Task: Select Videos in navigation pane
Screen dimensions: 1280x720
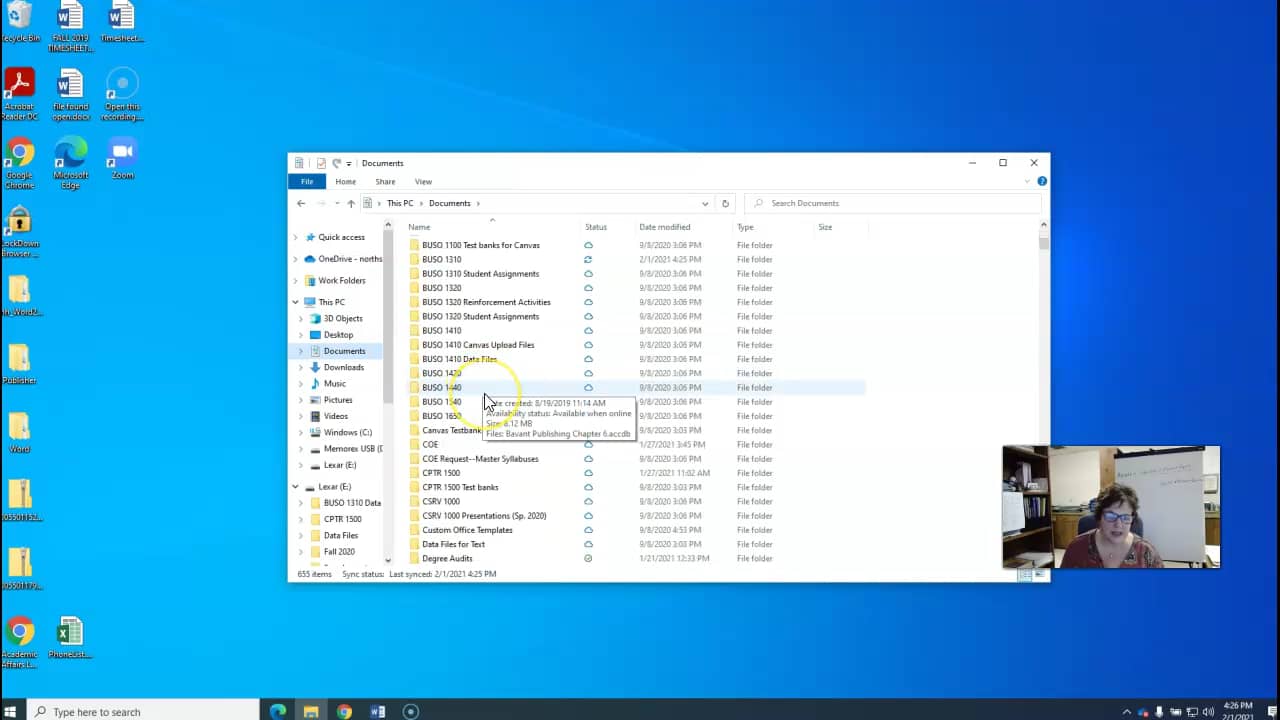Action: coord(336,416)
